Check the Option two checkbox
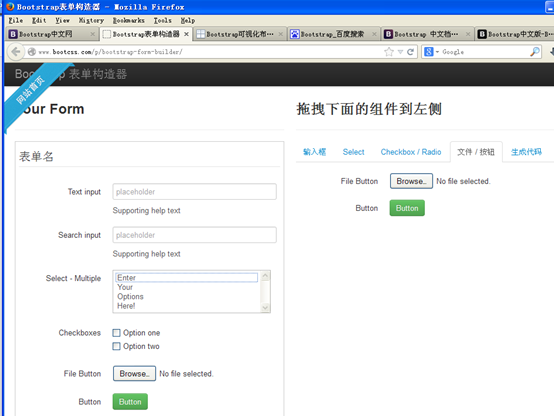Screen dimensions: 554x416 (116, 346)
